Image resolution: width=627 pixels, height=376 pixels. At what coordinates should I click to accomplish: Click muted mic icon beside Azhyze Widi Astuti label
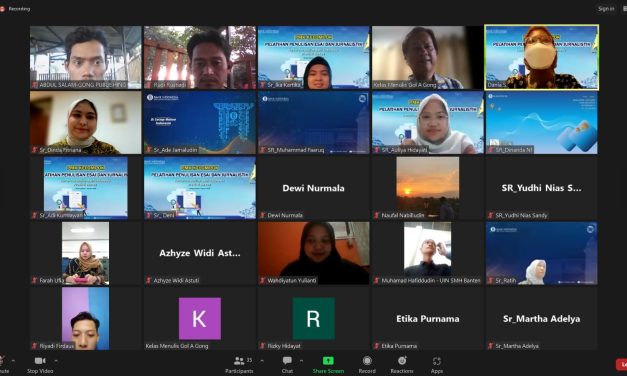coord(148,280)
